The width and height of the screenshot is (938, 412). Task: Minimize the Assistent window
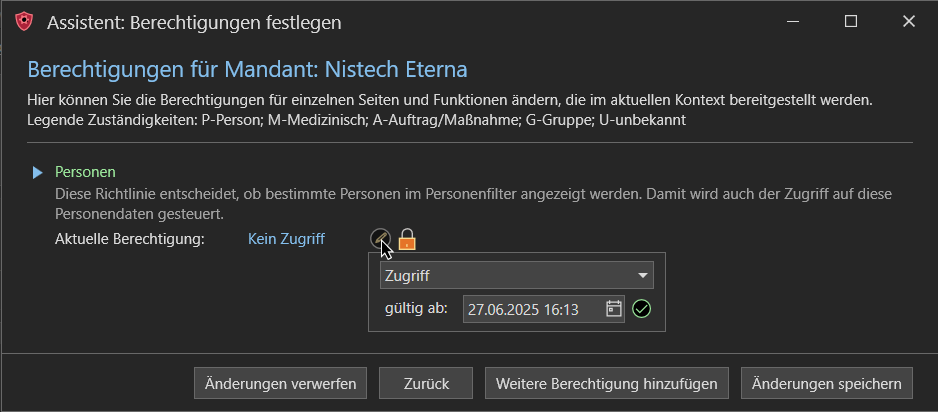(x=793, y=22)
